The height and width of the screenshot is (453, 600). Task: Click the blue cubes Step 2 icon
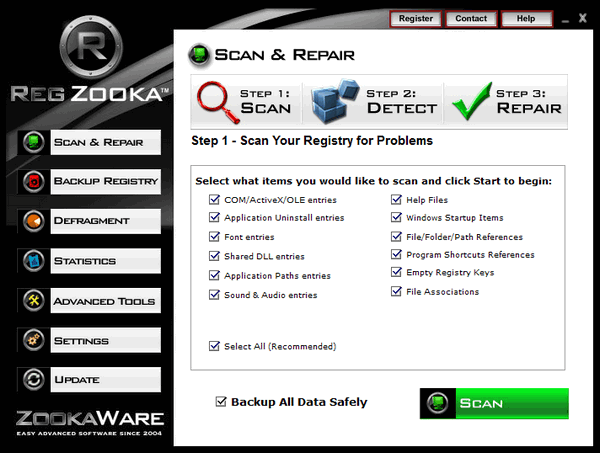[335, 101]
